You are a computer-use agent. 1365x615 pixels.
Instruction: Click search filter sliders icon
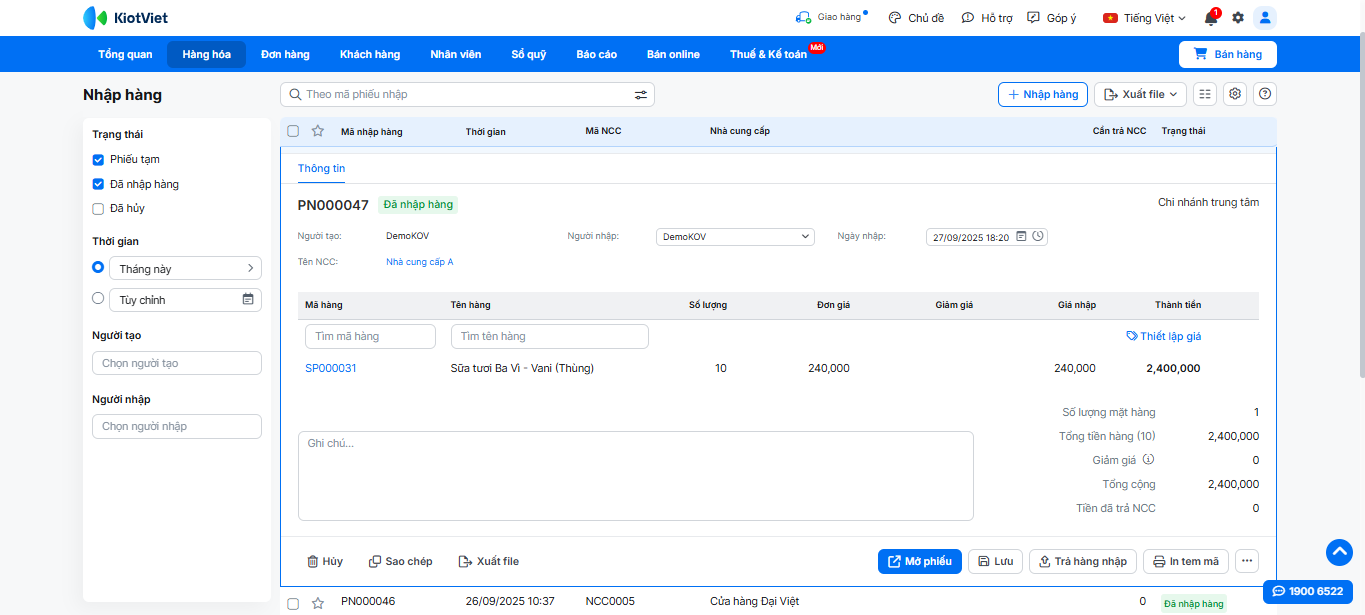[641, 94]
